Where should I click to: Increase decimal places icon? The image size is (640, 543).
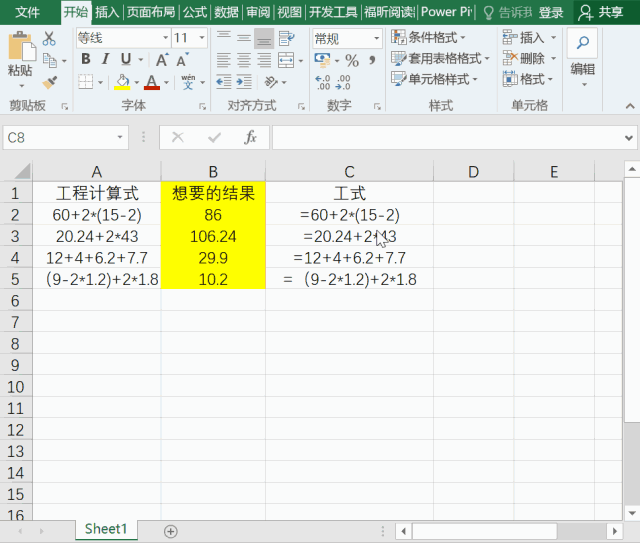pyautogui.click(x=323, y=82)
